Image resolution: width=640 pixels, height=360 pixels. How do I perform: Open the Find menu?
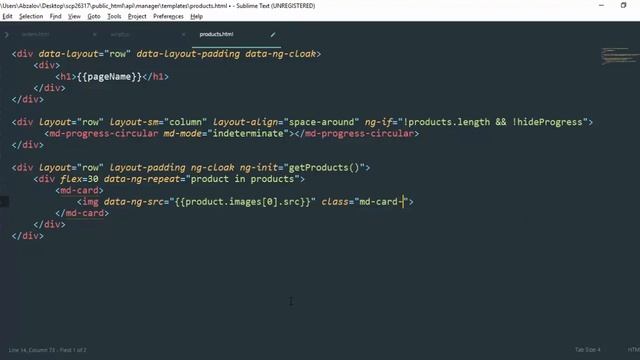56,16
